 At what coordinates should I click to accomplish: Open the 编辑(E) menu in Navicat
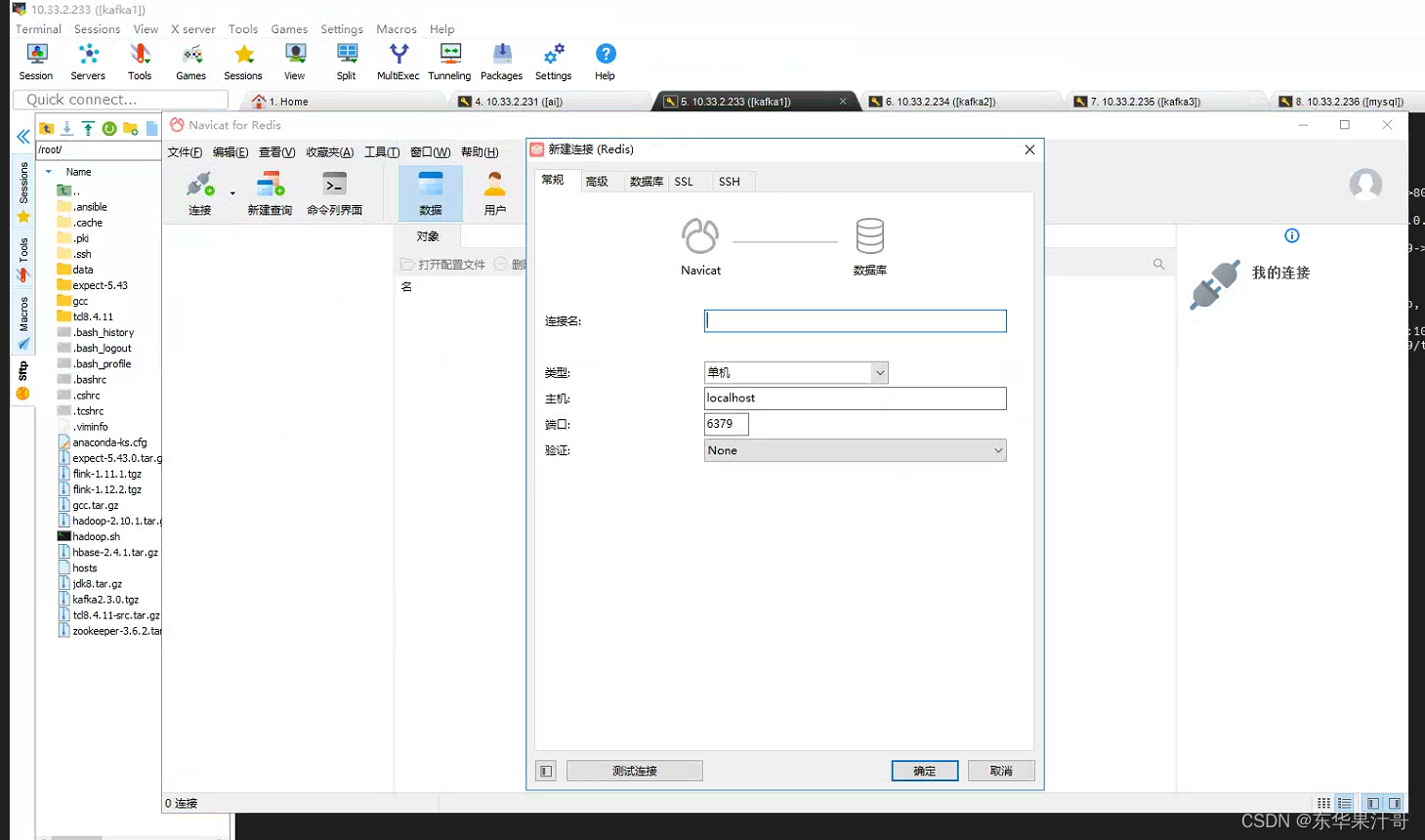231,152
